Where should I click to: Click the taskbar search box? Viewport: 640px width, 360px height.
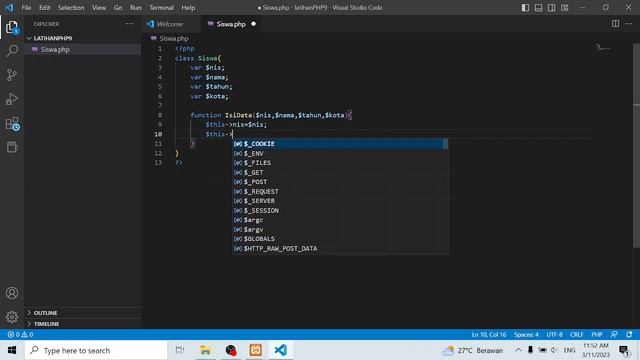pyautogui.click(x=96, y=350)
